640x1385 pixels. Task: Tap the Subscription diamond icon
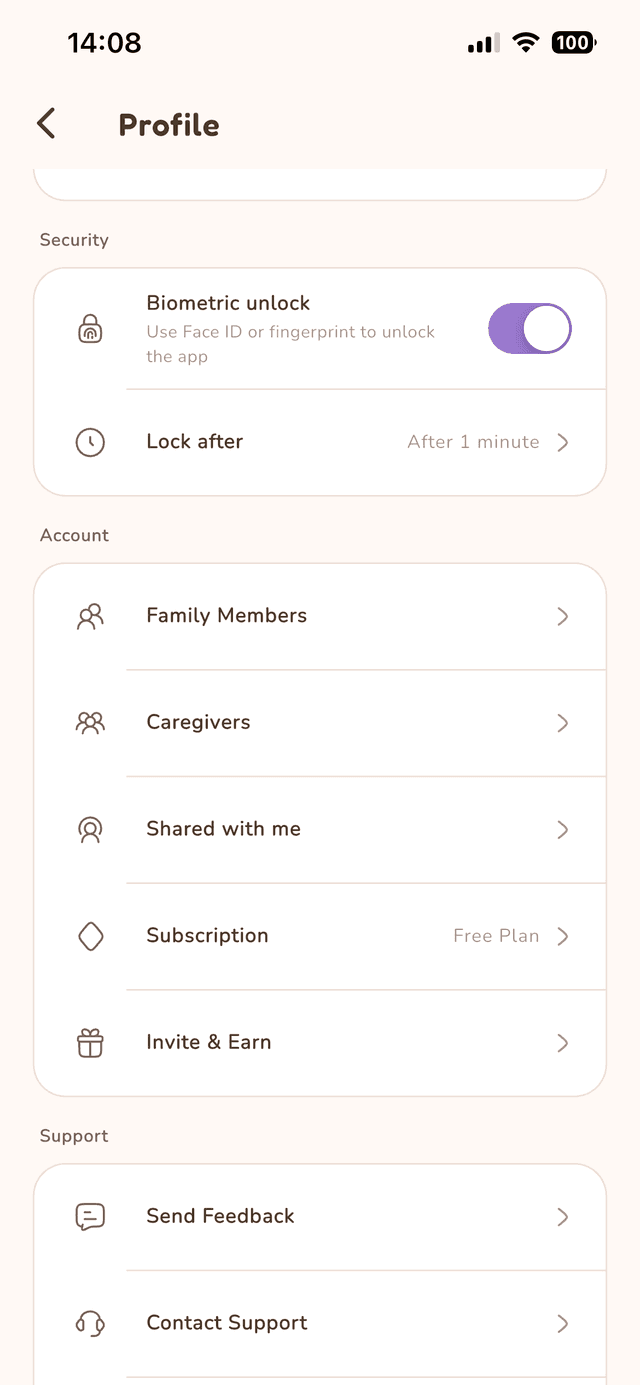coord(90,936)
